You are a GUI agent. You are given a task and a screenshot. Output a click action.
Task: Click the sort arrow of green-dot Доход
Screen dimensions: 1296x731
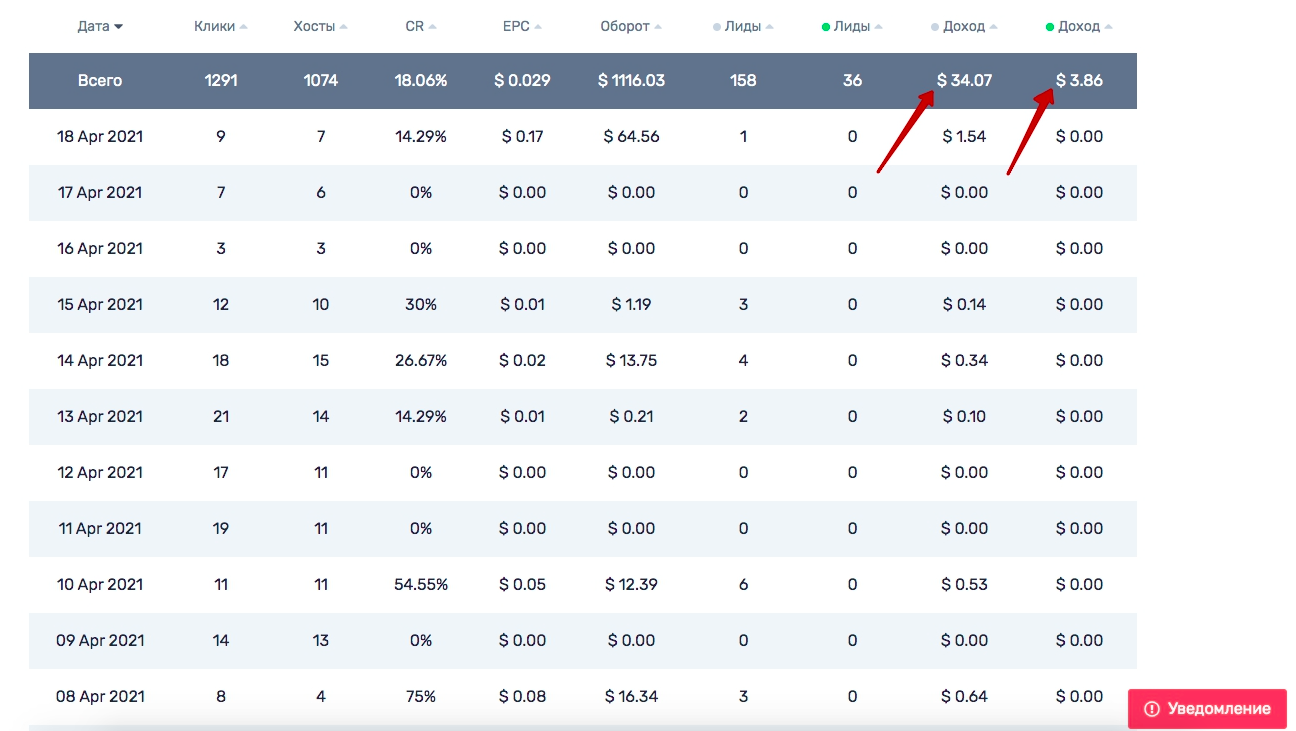click(1108, 27)
